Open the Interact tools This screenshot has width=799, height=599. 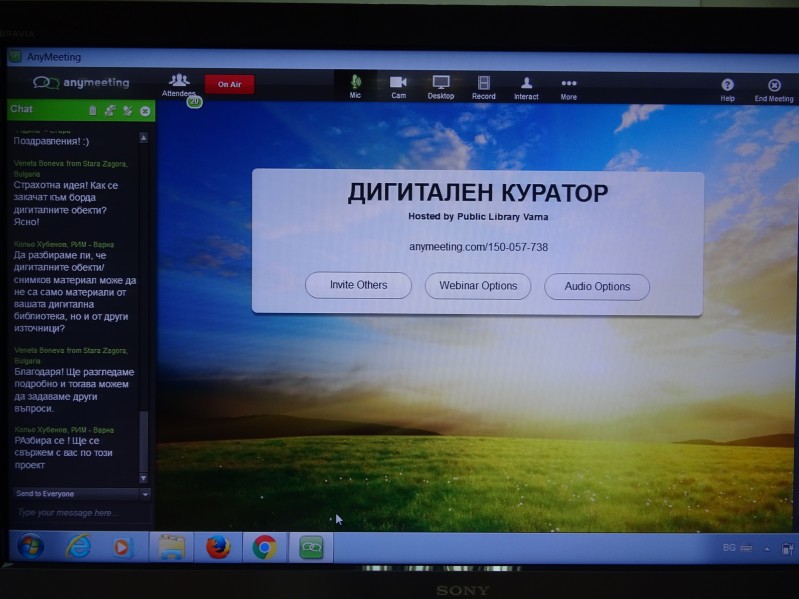click(x=526, y=85)
